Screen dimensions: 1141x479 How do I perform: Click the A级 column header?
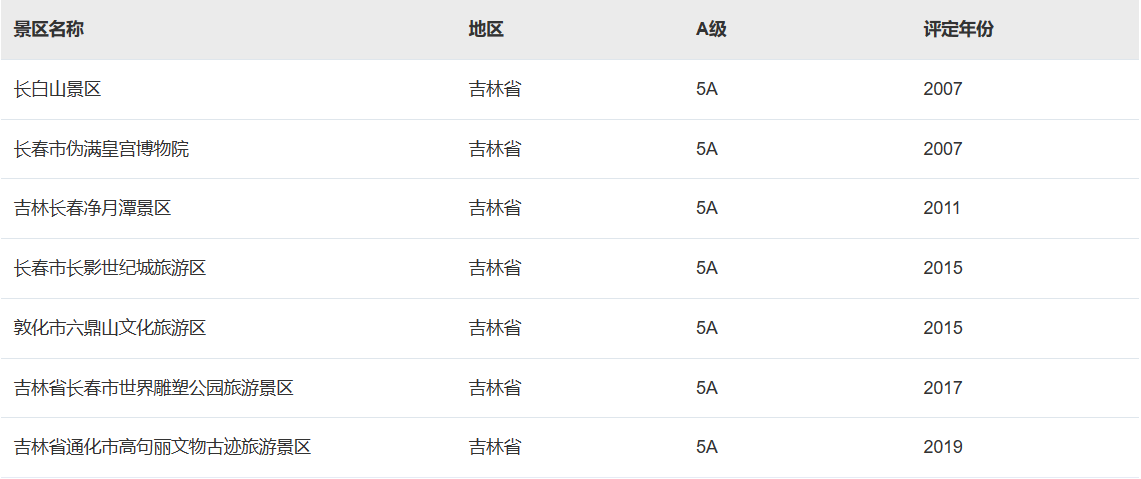tap(711, 29)
